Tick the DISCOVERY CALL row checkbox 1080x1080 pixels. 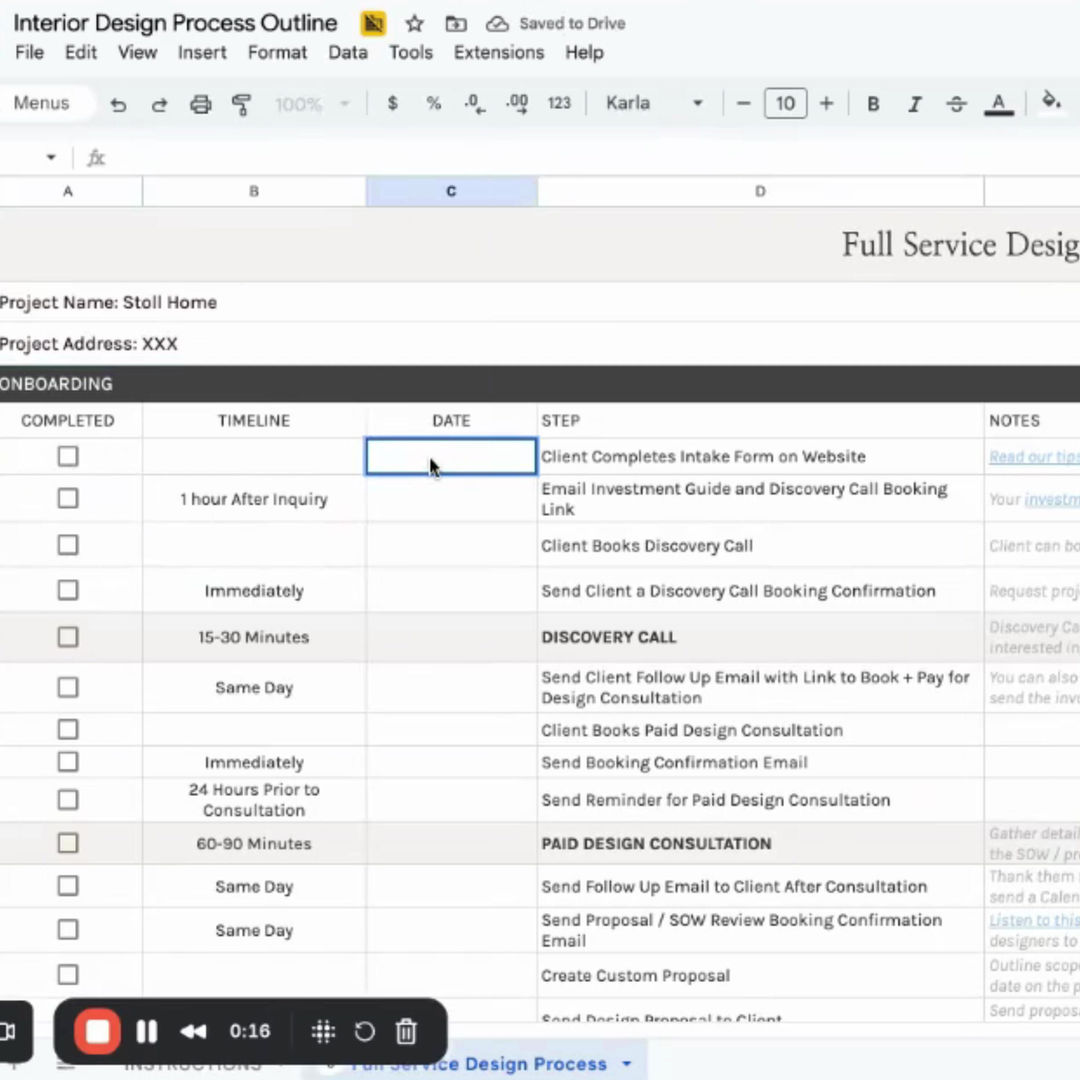click(68, 637)
